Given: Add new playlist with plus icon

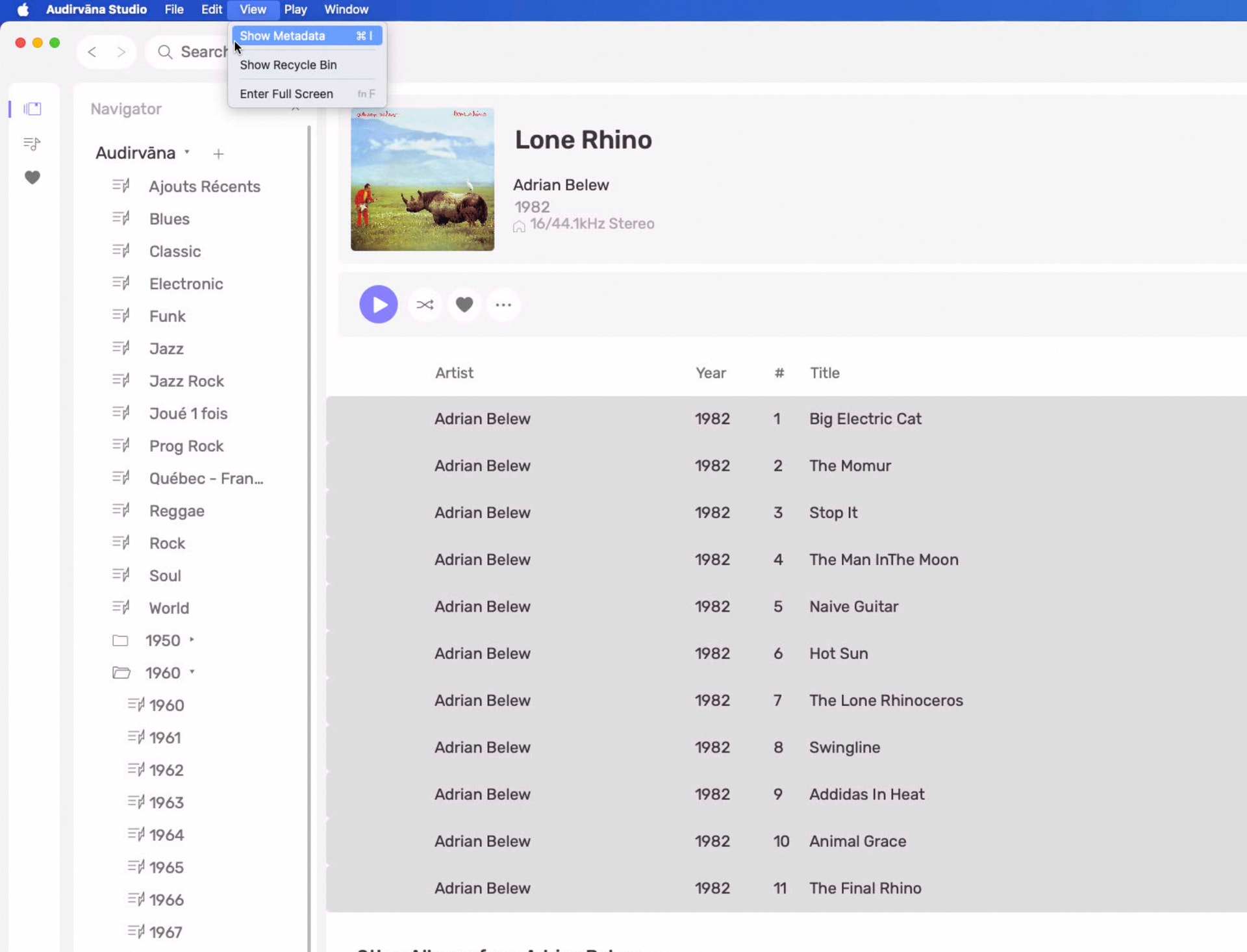Looking at the screenshot, I should click(218, 153).
